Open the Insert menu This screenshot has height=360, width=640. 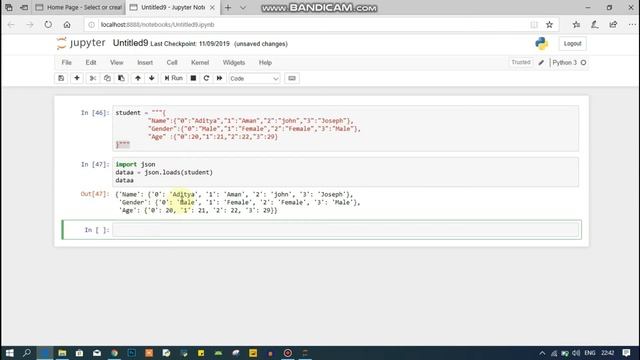(x=145, y=62)
